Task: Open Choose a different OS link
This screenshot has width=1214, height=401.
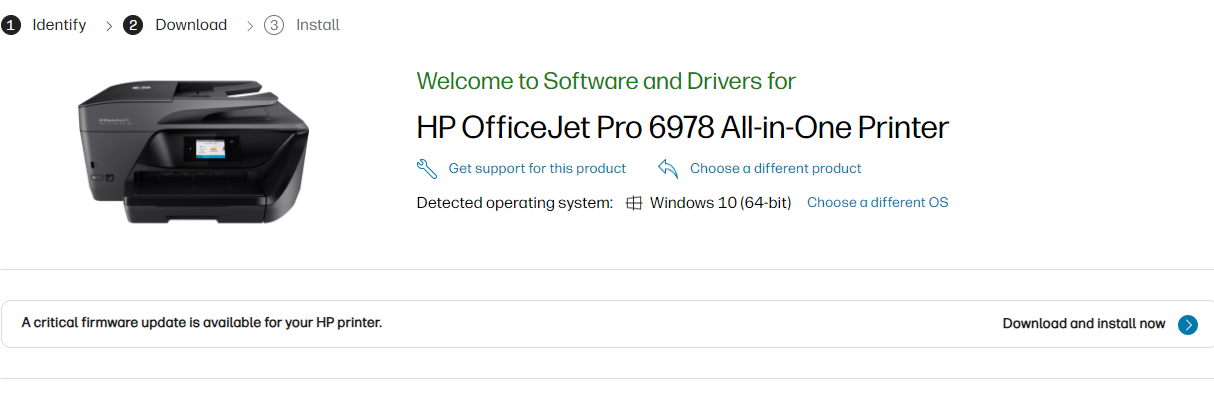Action: (x=877, y=203)
